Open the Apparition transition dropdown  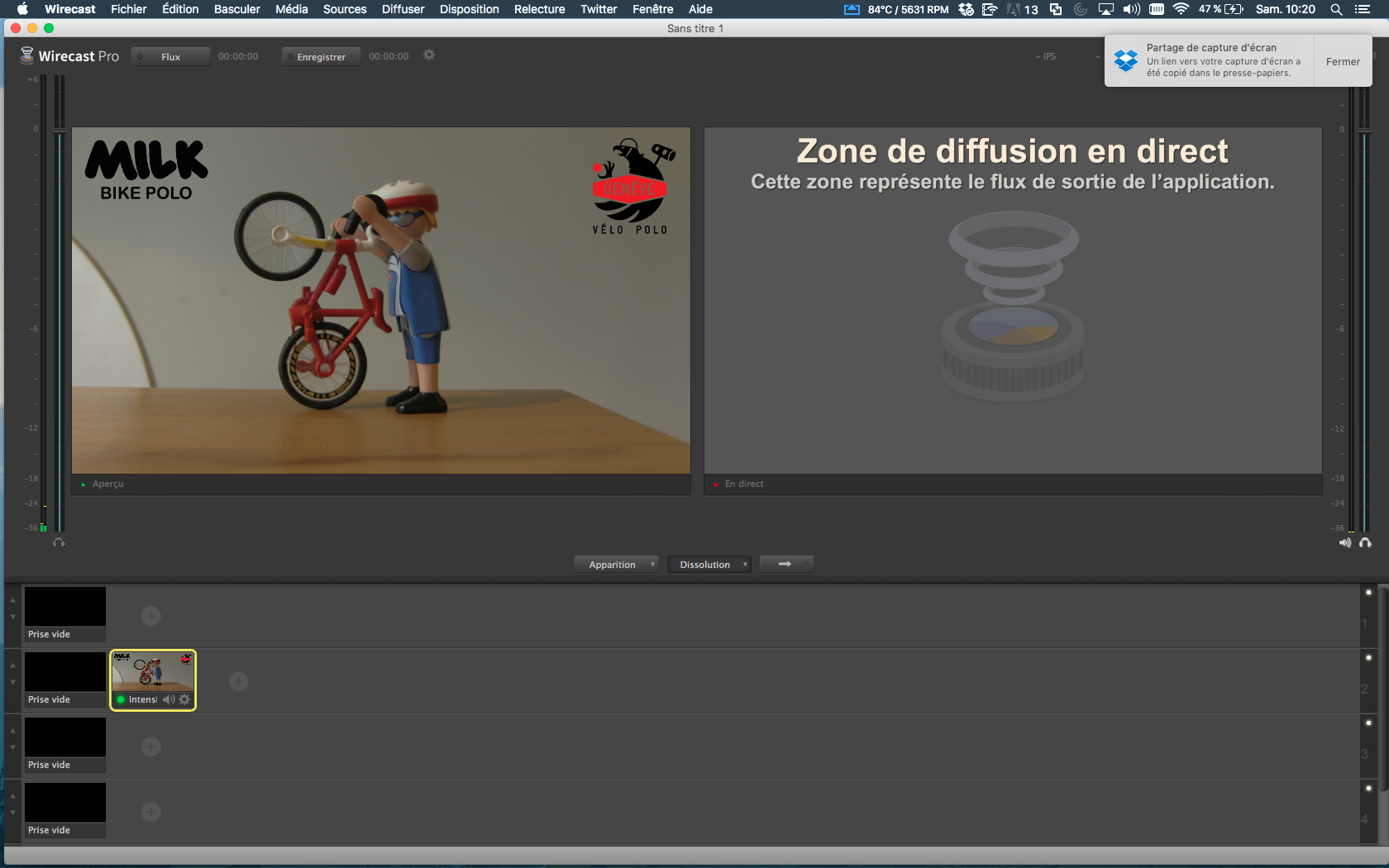pos(616,565)
